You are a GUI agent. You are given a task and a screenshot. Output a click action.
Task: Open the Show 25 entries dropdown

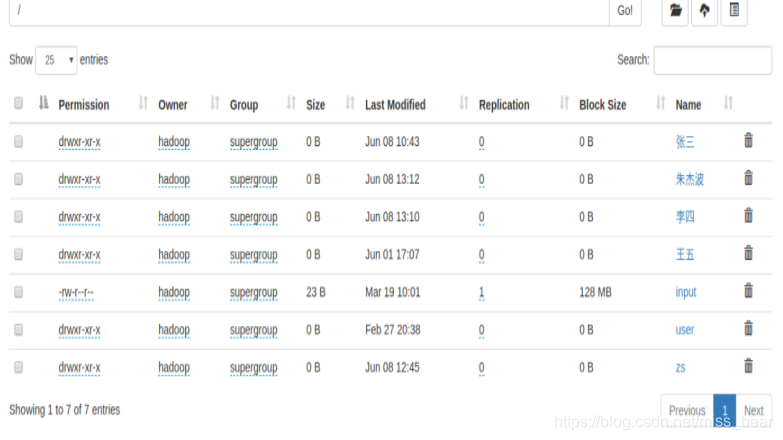(56, 60)
